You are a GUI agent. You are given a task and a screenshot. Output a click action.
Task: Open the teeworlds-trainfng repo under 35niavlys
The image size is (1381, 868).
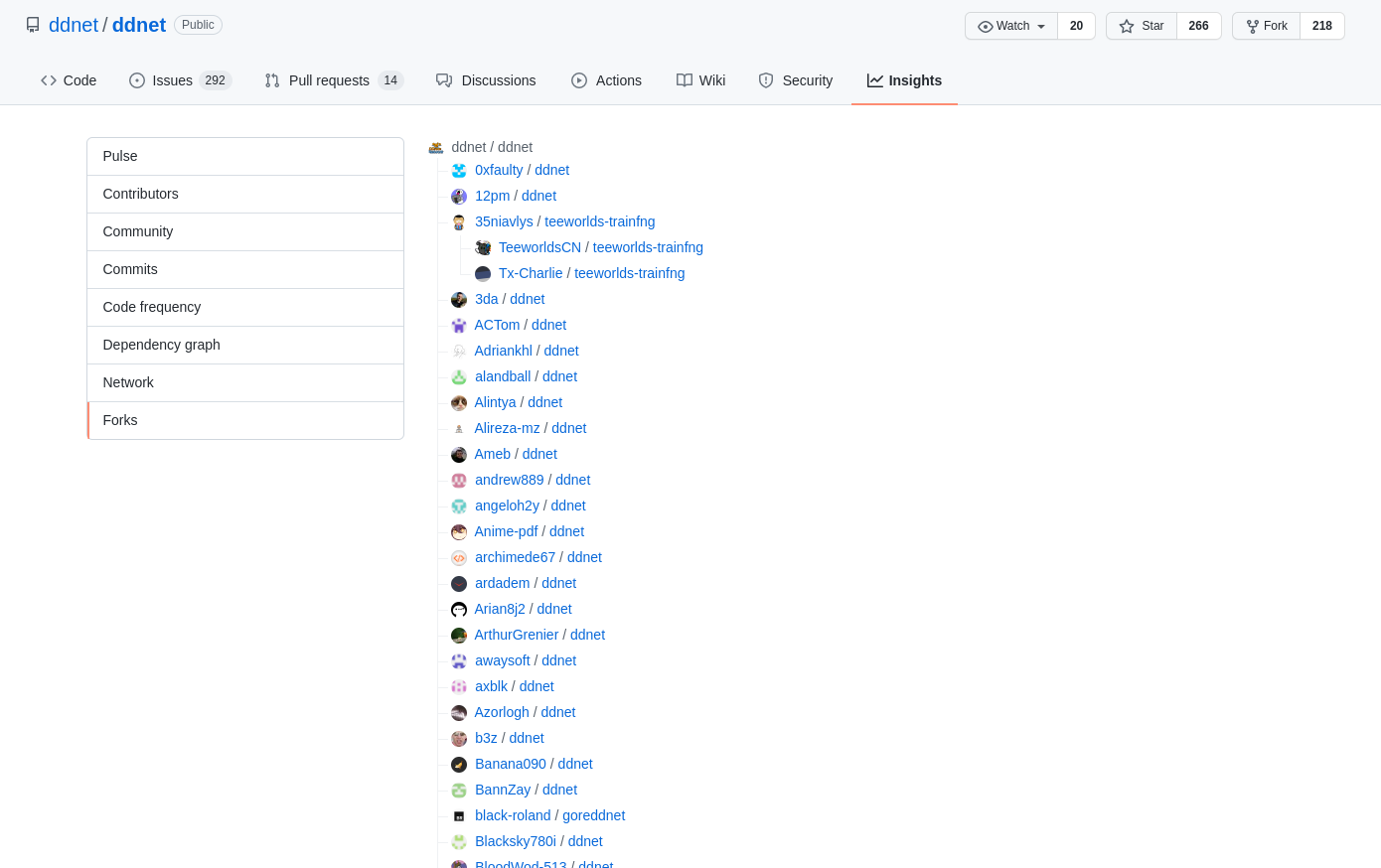tap(600, 221)
